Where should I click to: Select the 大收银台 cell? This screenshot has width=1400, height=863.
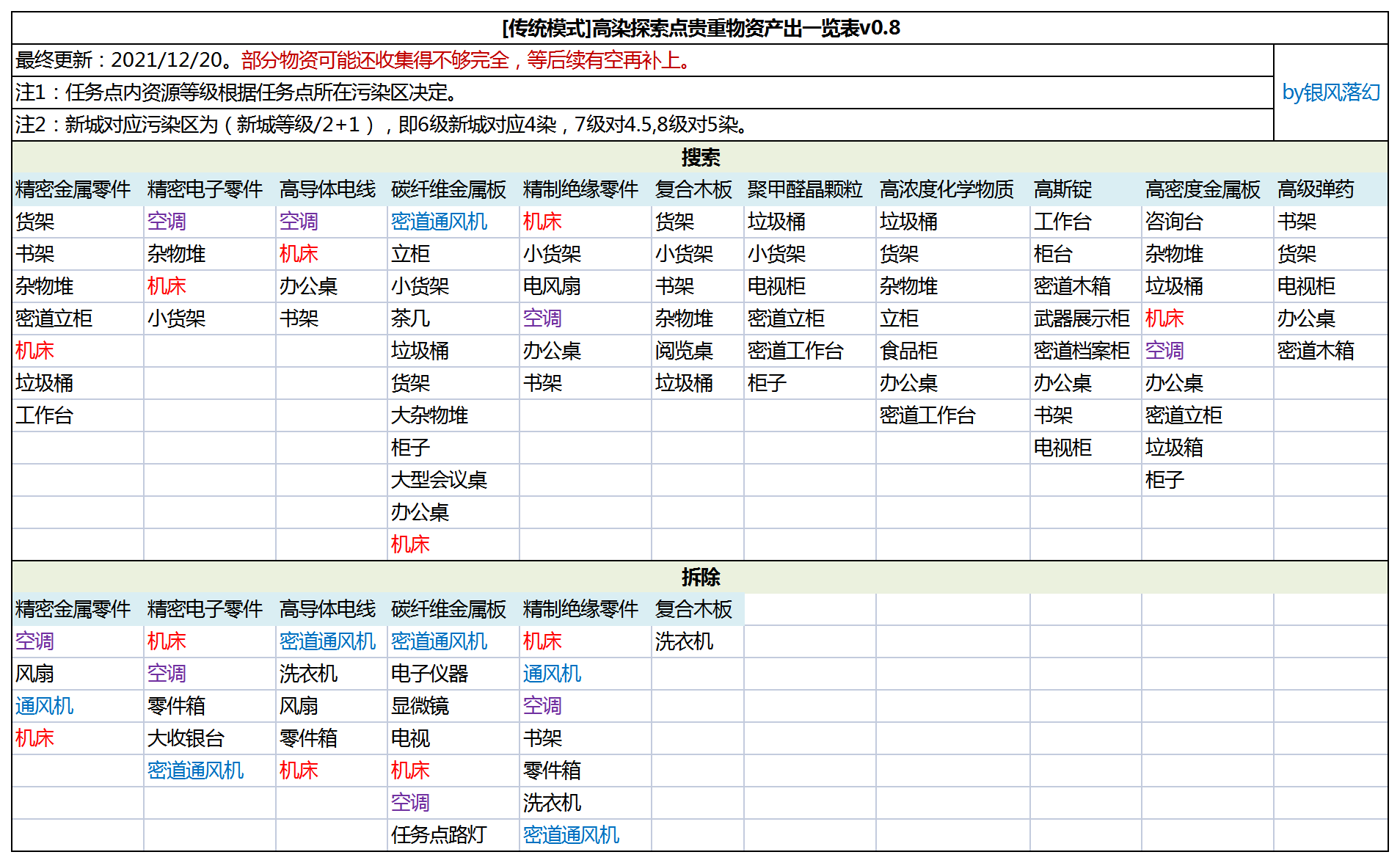click(x=209, y=738)
